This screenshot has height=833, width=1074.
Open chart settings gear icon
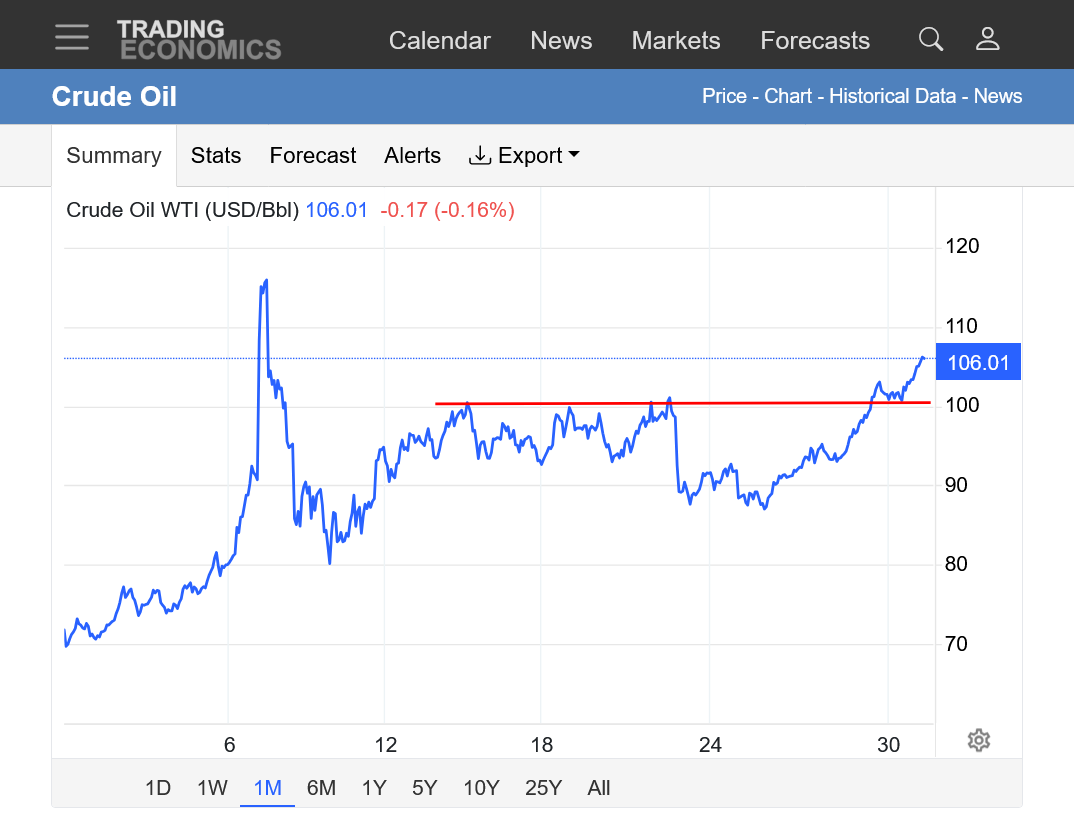pos(979,740)
